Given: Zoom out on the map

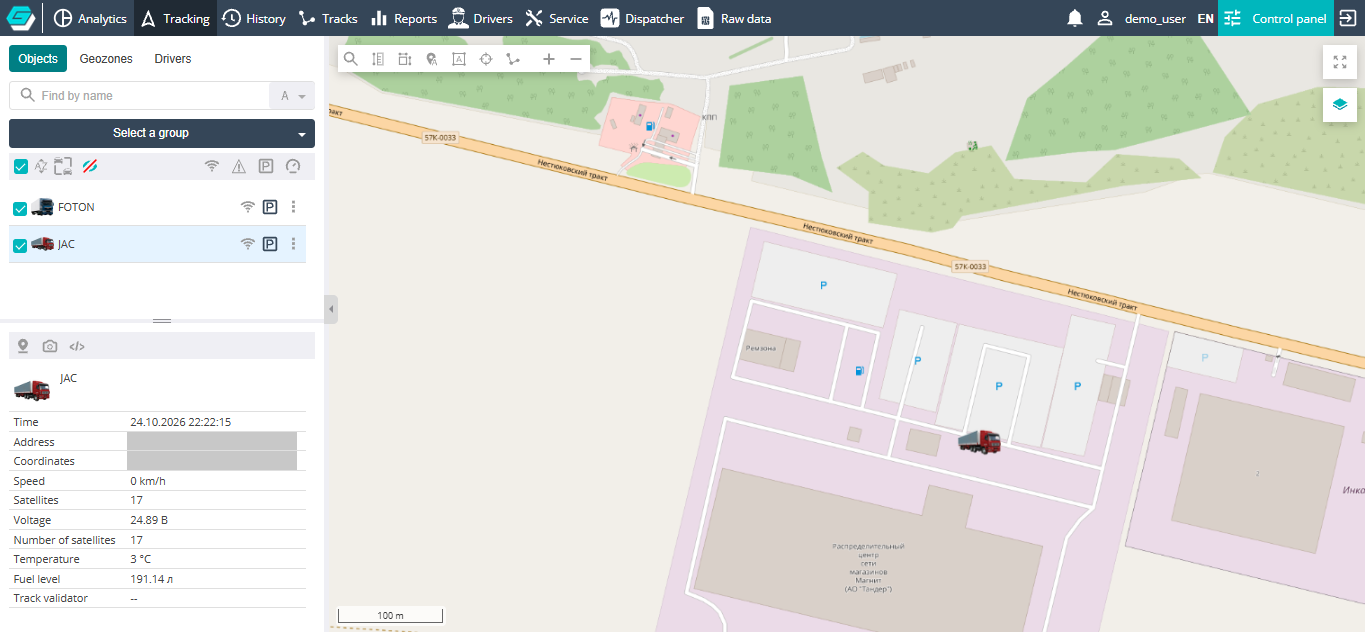Looking at the screenshot, I should pyautogui.click(x=576, y=59).
